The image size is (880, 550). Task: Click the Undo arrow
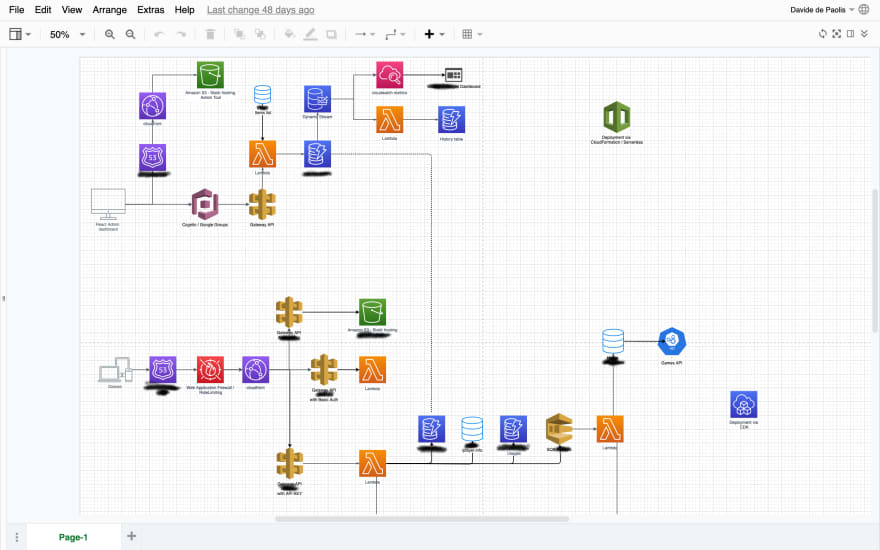pyautogui.click(x=159, y=34)
